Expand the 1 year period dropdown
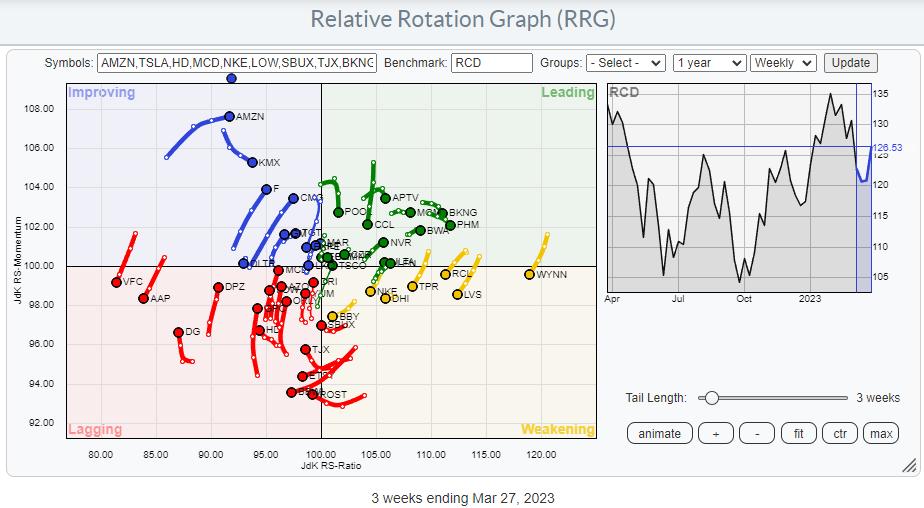924x508 pixels. point(709,63)
